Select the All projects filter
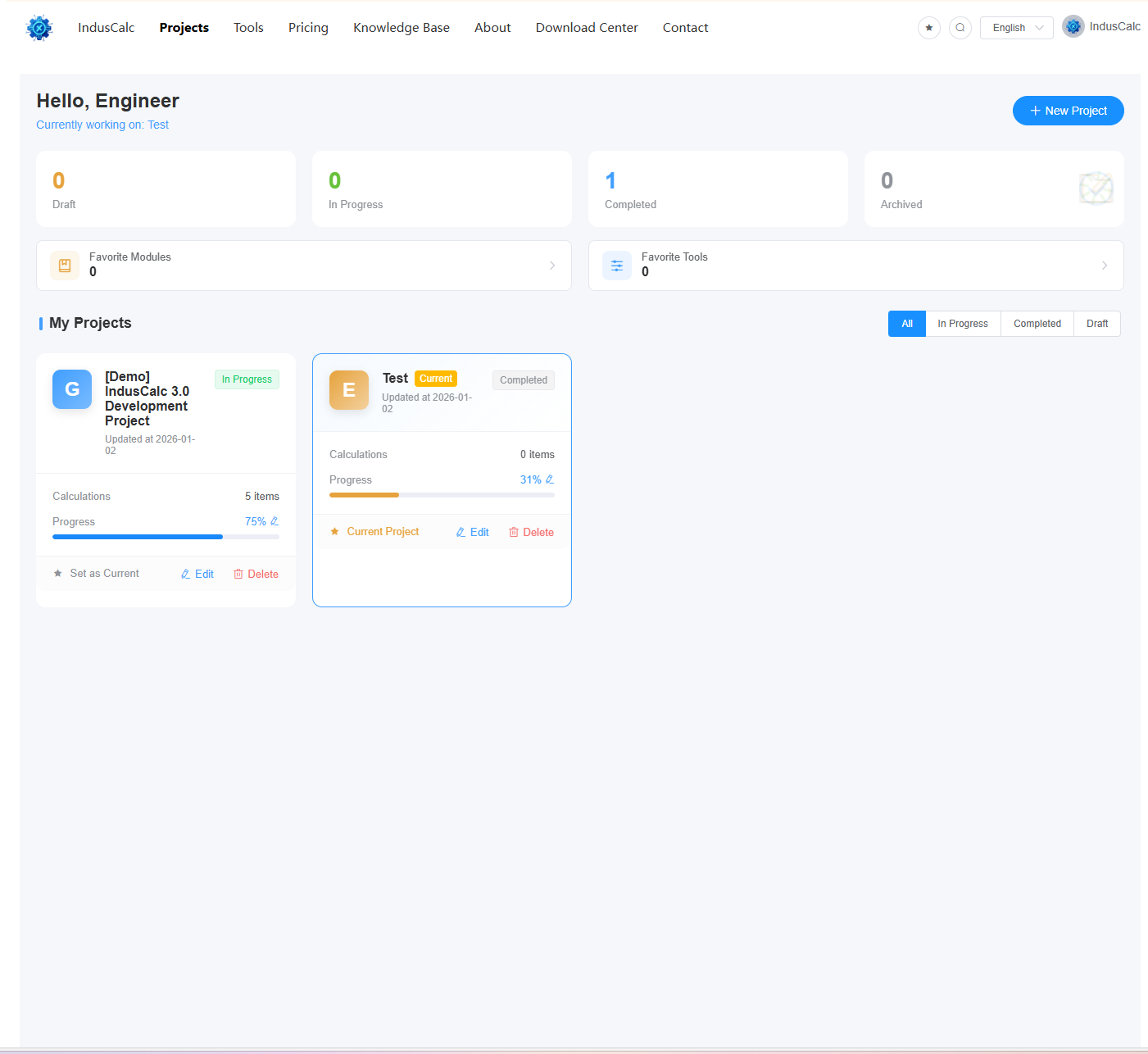The image size is (1148, 1054). [x=906, y=323]
